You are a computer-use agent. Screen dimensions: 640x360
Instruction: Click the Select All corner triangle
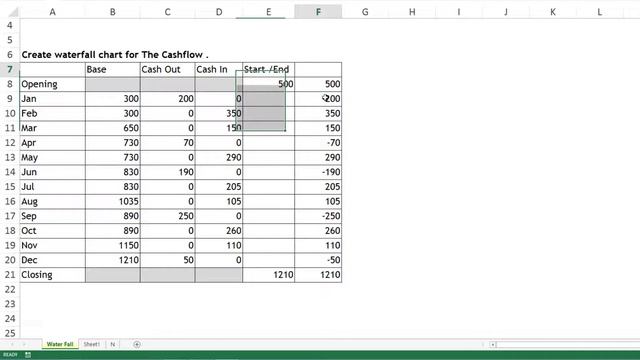point(13,12)
